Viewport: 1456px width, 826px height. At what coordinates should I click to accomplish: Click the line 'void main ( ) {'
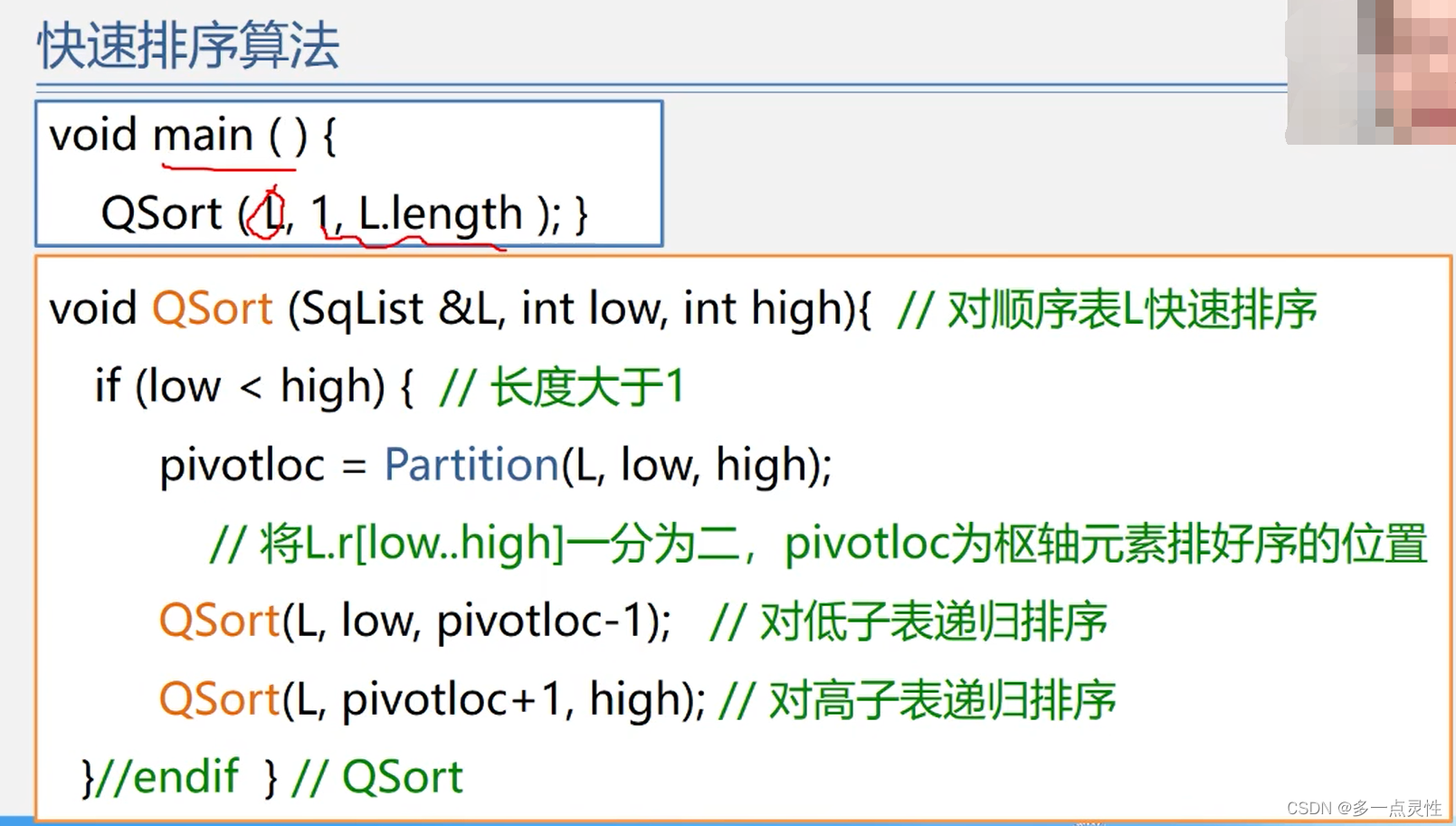click(x=193, y=136)
